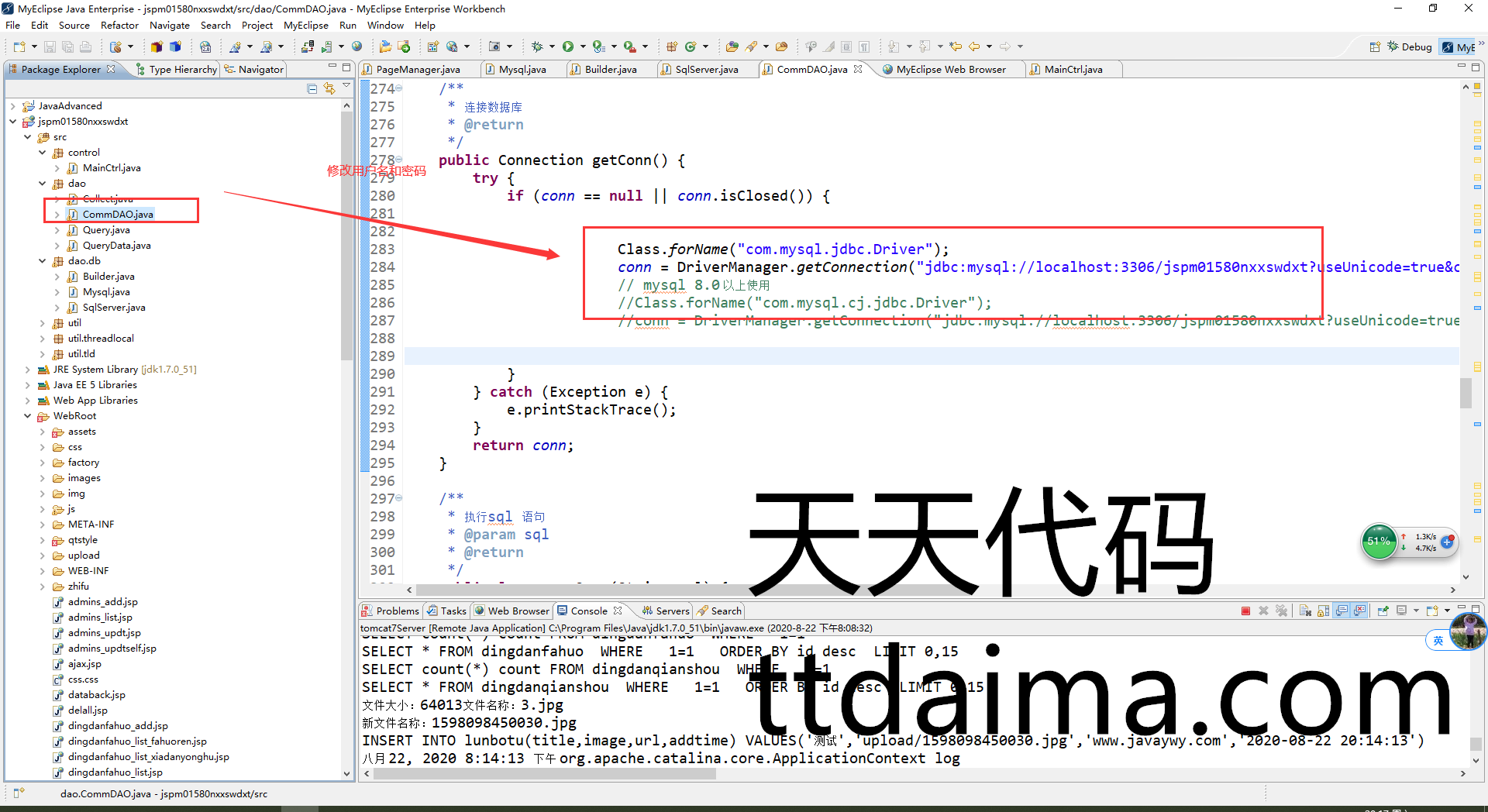Click the Pin Console icon
The height and width of the screenshot is (812, 1488).
(x=1383, y=611)
